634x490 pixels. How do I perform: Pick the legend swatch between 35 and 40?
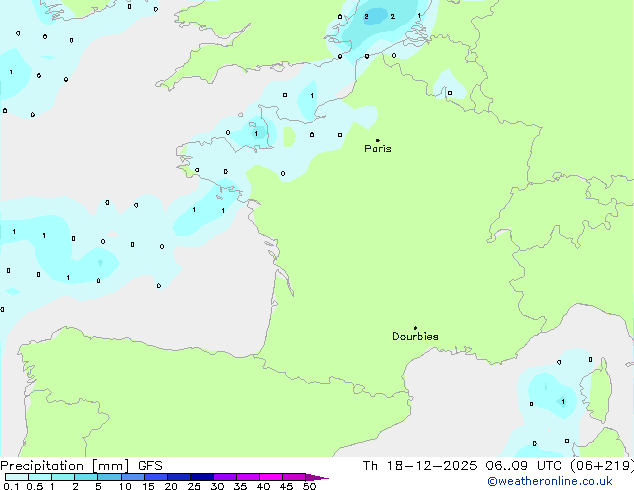247,477
